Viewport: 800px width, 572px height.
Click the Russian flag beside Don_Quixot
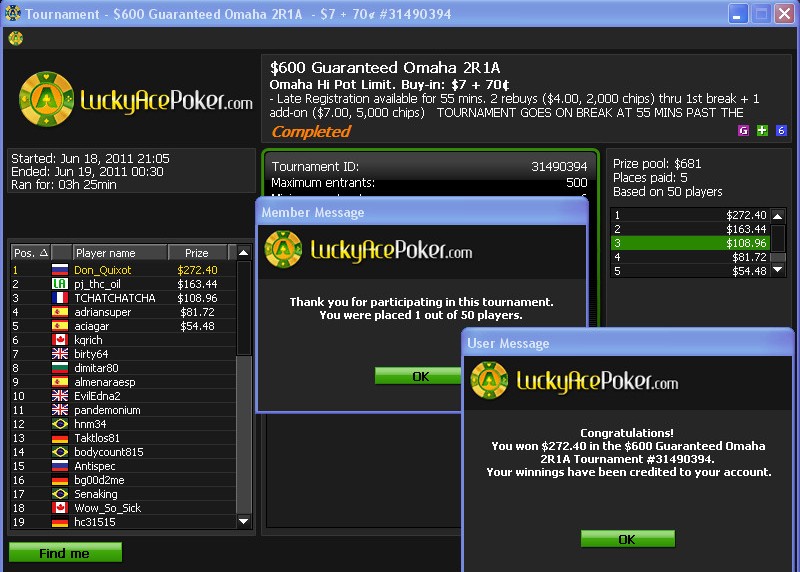tap(60, 270)
